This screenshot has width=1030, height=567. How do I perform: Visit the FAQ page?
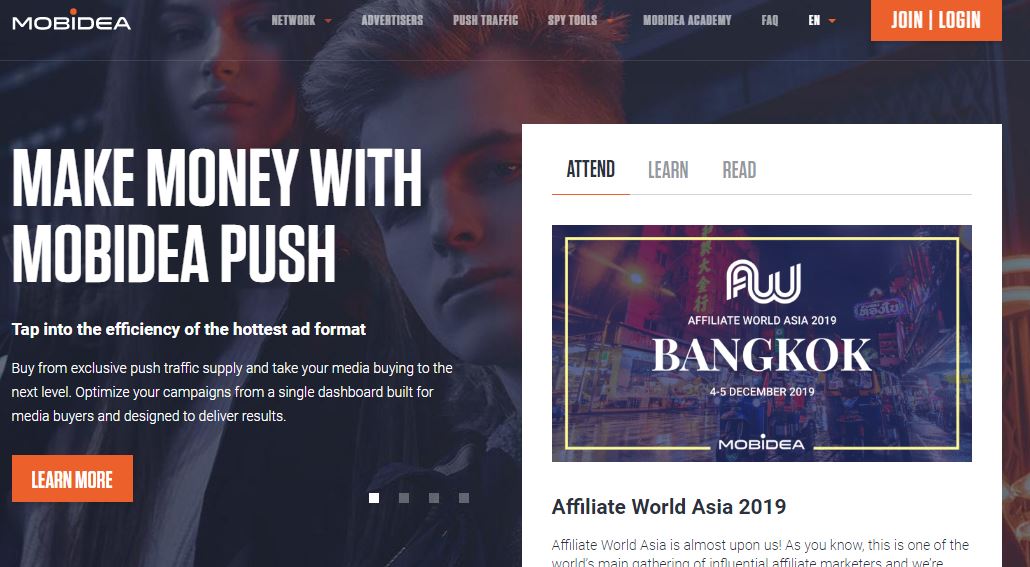(770, 20)
